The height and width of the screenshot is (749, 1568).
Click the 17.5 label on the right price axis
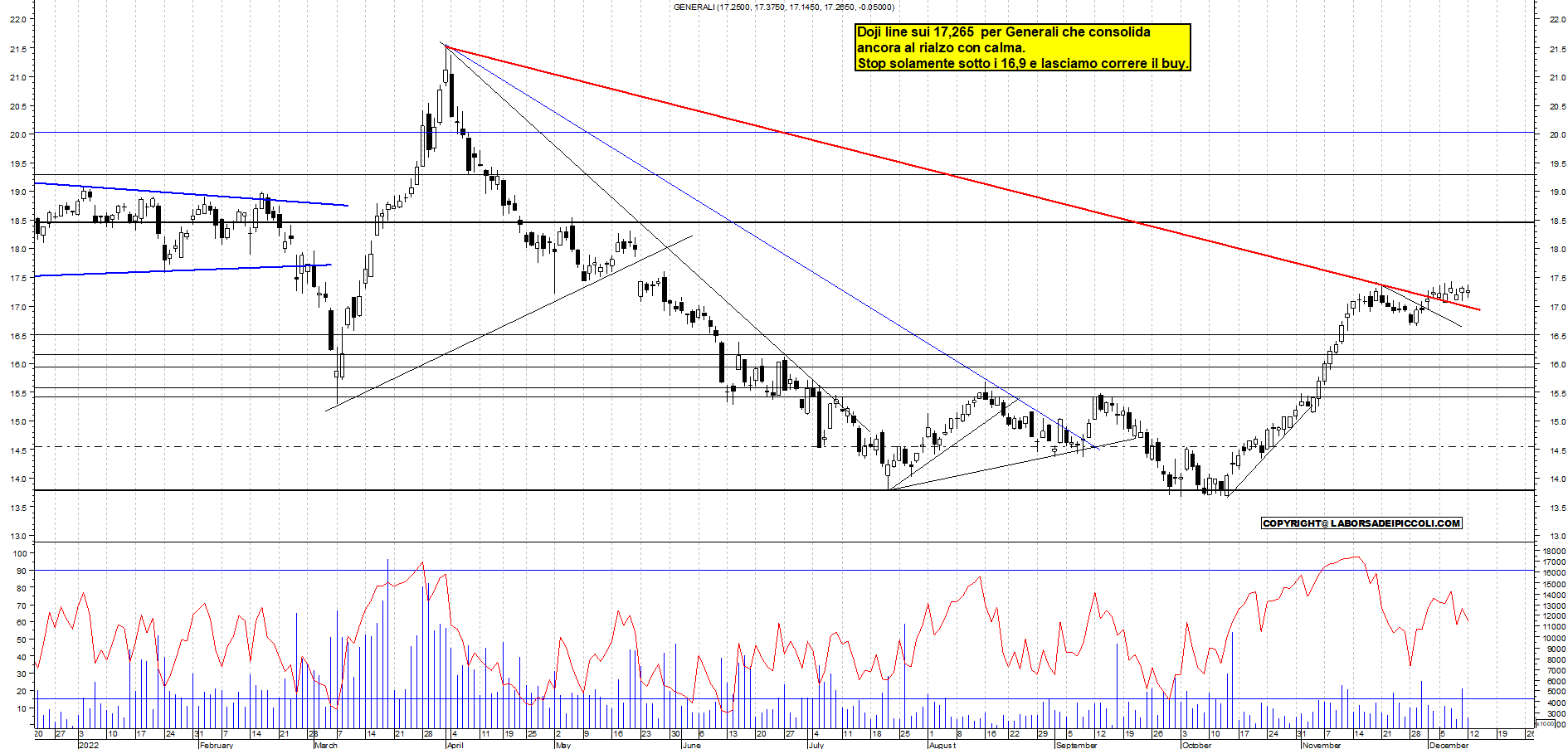pyautogui.click(x=1557, y=279)
